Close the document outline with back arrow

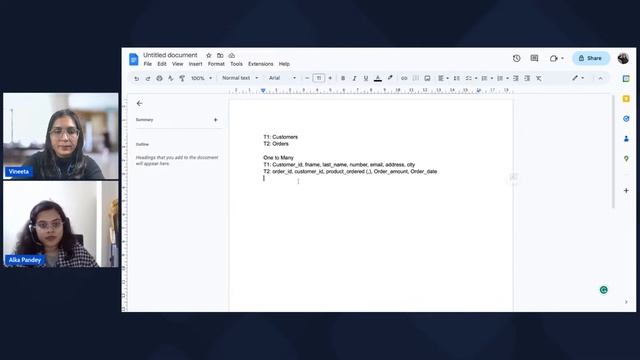pyautogui.click(x=140, y=103)
